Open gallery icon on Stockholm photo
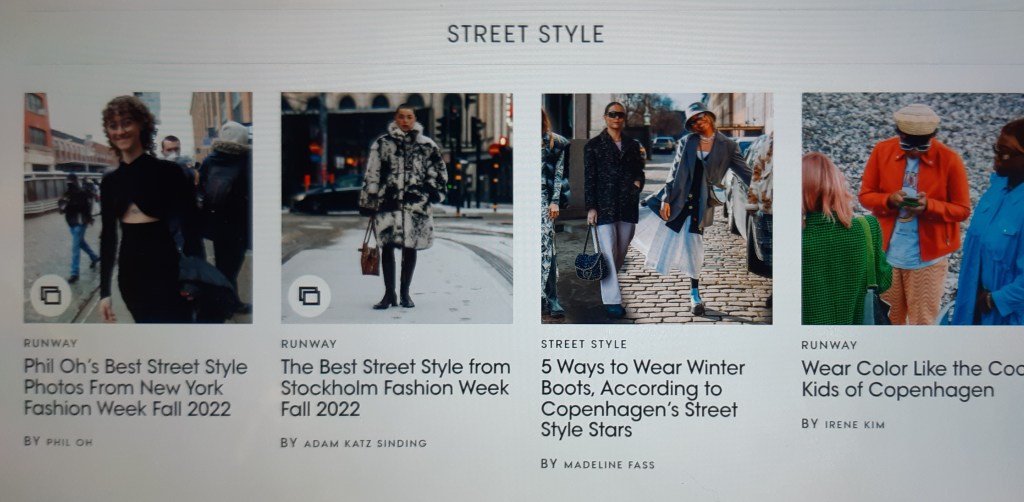This screenshot has width=1024, height=502. coord(310,296)
